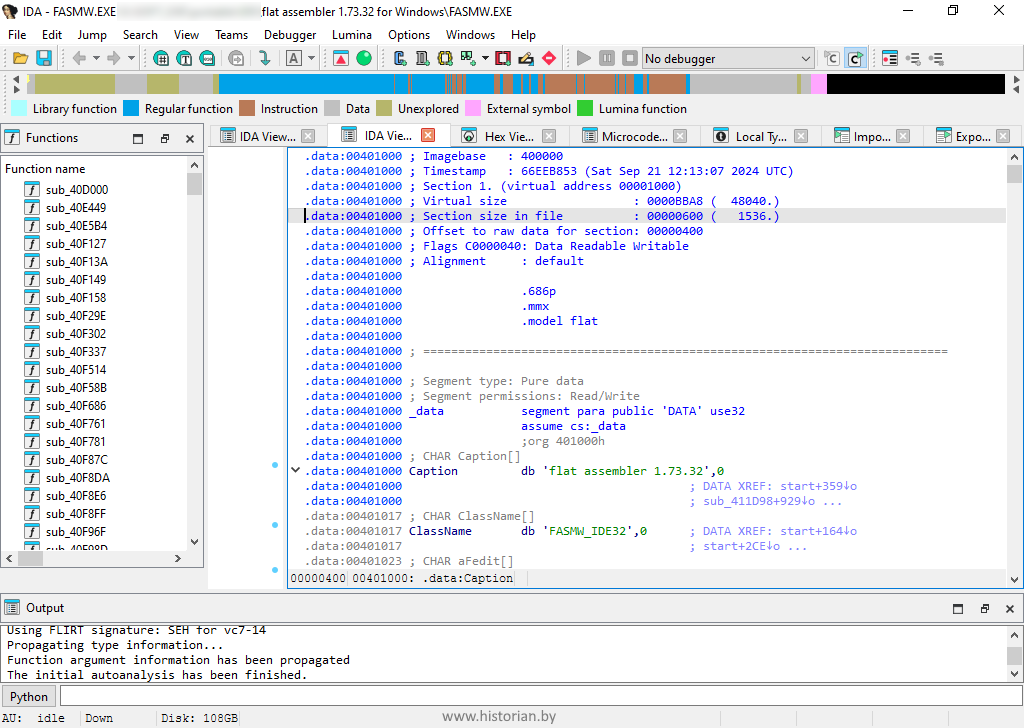Open the Lumina menu
Screen dimensions: 1024x728
(352, 35)
